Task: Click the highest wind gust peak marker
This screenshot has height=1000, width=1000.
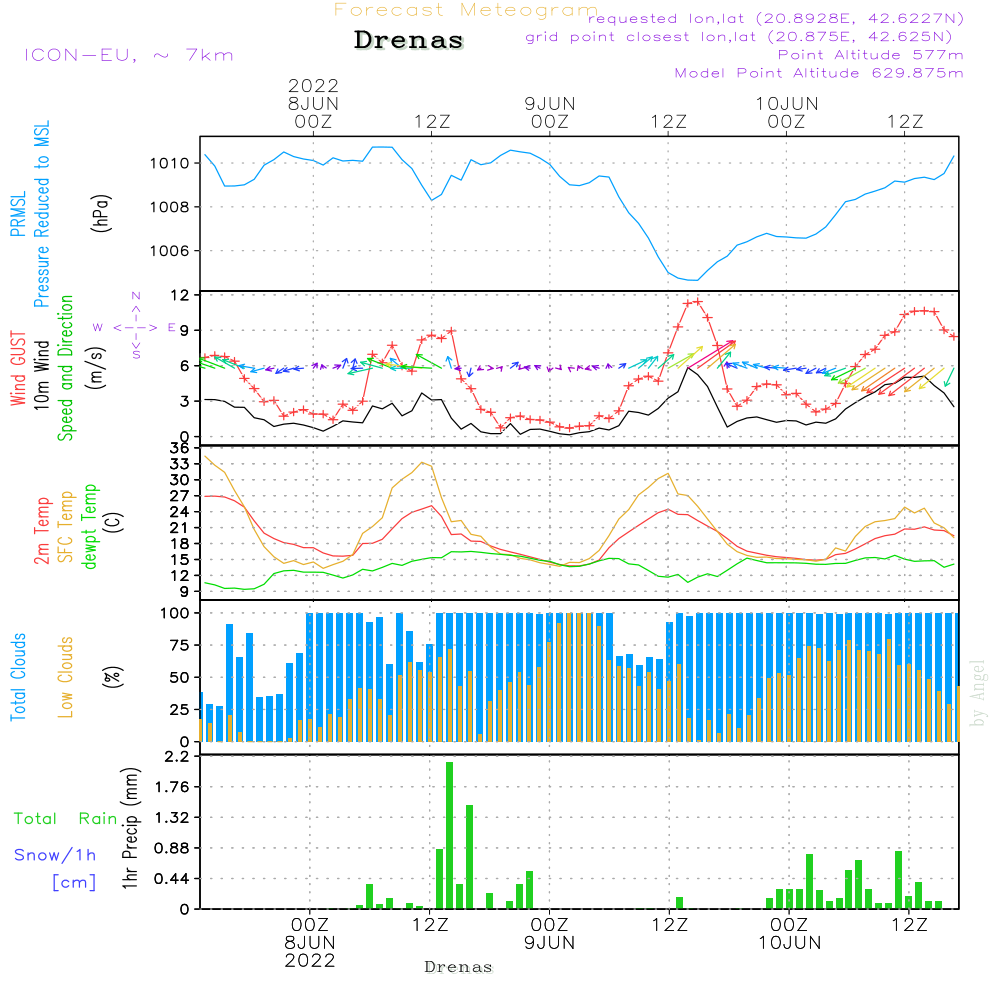Action: (x=698, y=302)
